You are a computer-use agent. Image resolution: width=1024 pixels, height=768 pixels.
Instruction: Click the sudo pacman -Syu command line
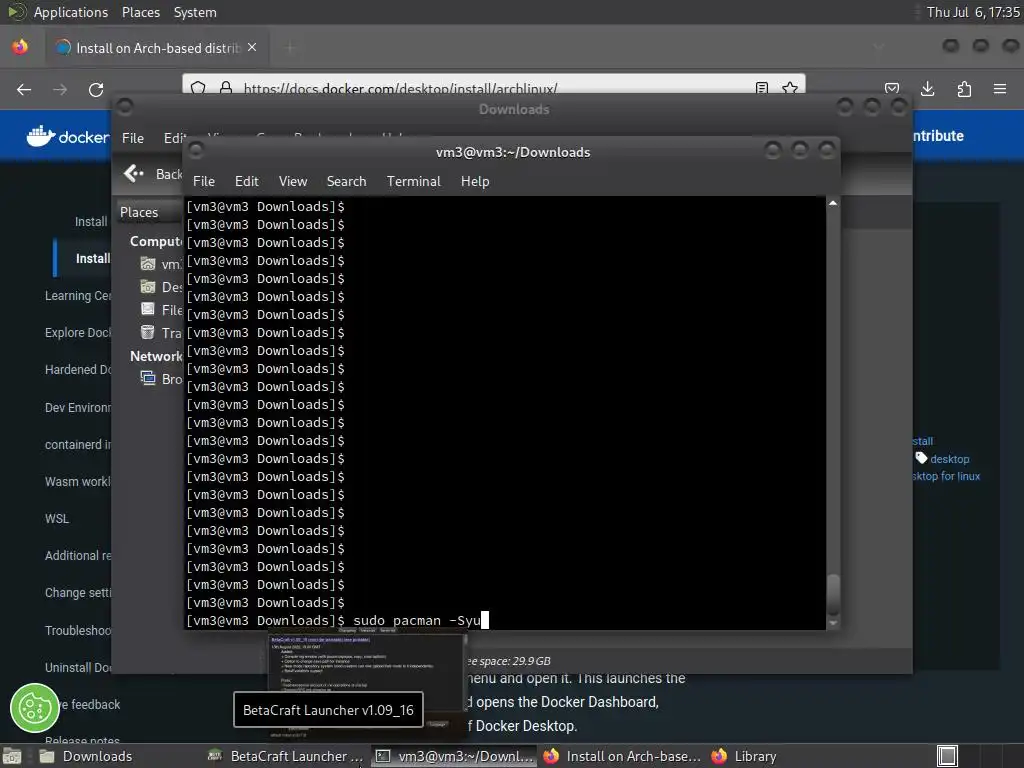(417, 620)
